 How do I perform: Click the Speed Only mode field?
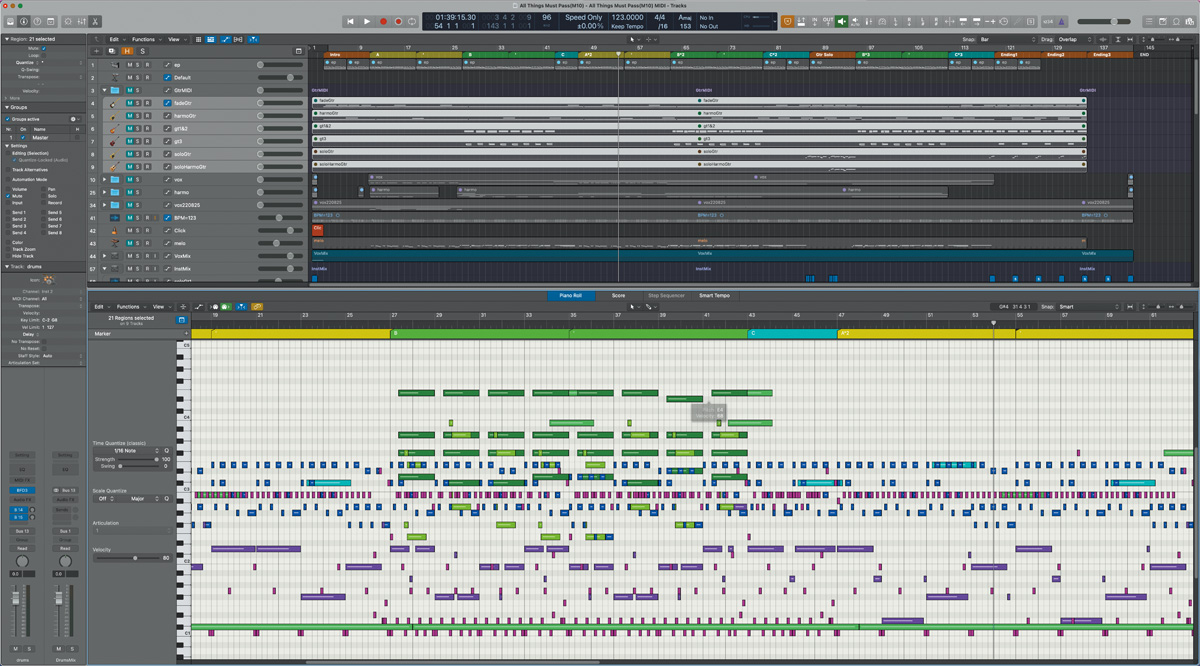pos(583,17)
